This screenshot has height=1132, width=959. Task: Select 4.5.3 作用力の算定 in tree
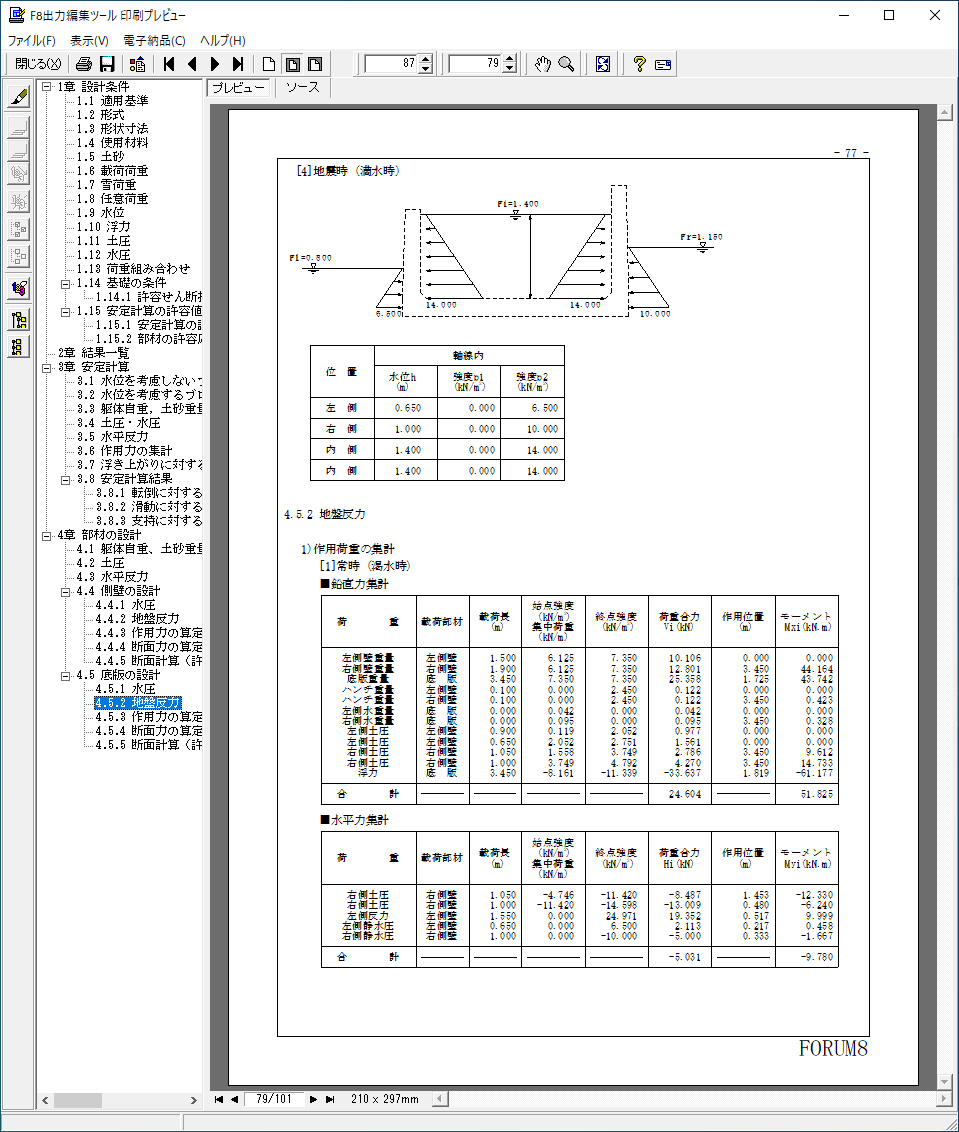(x=149, y=717)
